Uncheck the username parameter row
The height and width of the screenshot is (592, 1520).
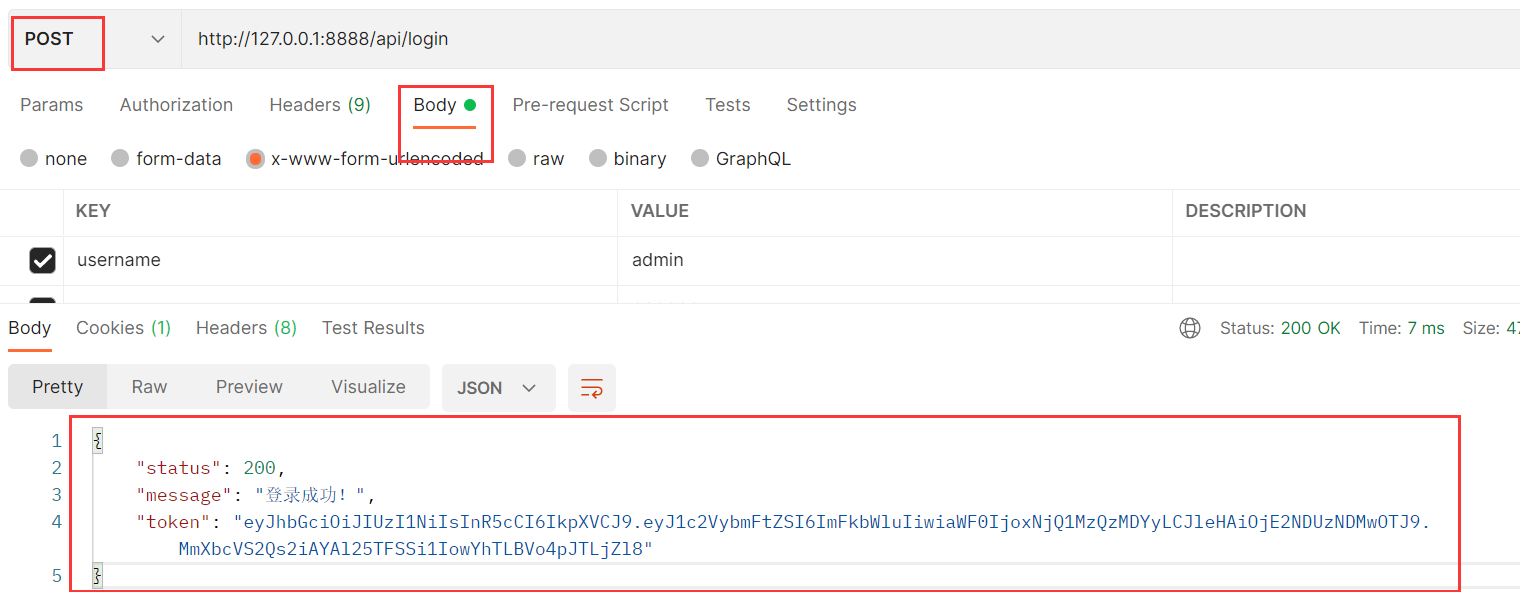(x=42, y=260)
